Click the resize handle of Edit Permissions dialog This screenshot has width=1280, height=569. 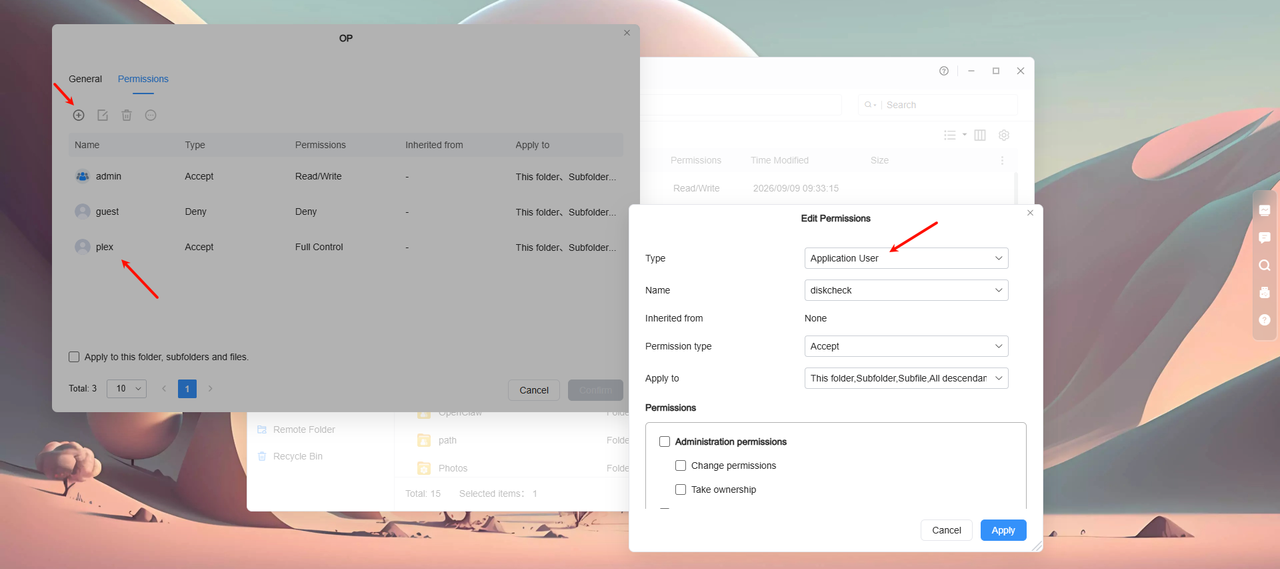[x=1037, y=546]
